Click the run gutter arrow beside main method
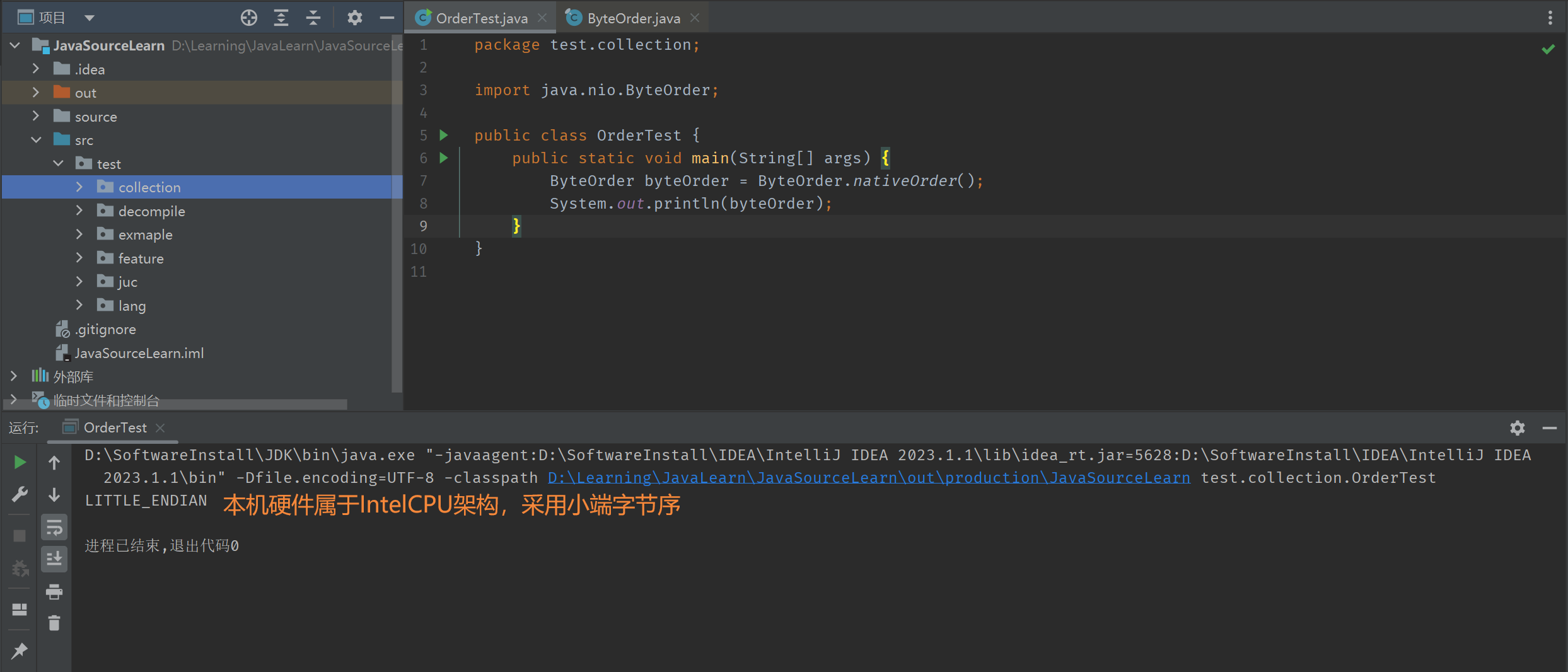This screenshot has width=1568, height=672. click(x=444, y=158)
